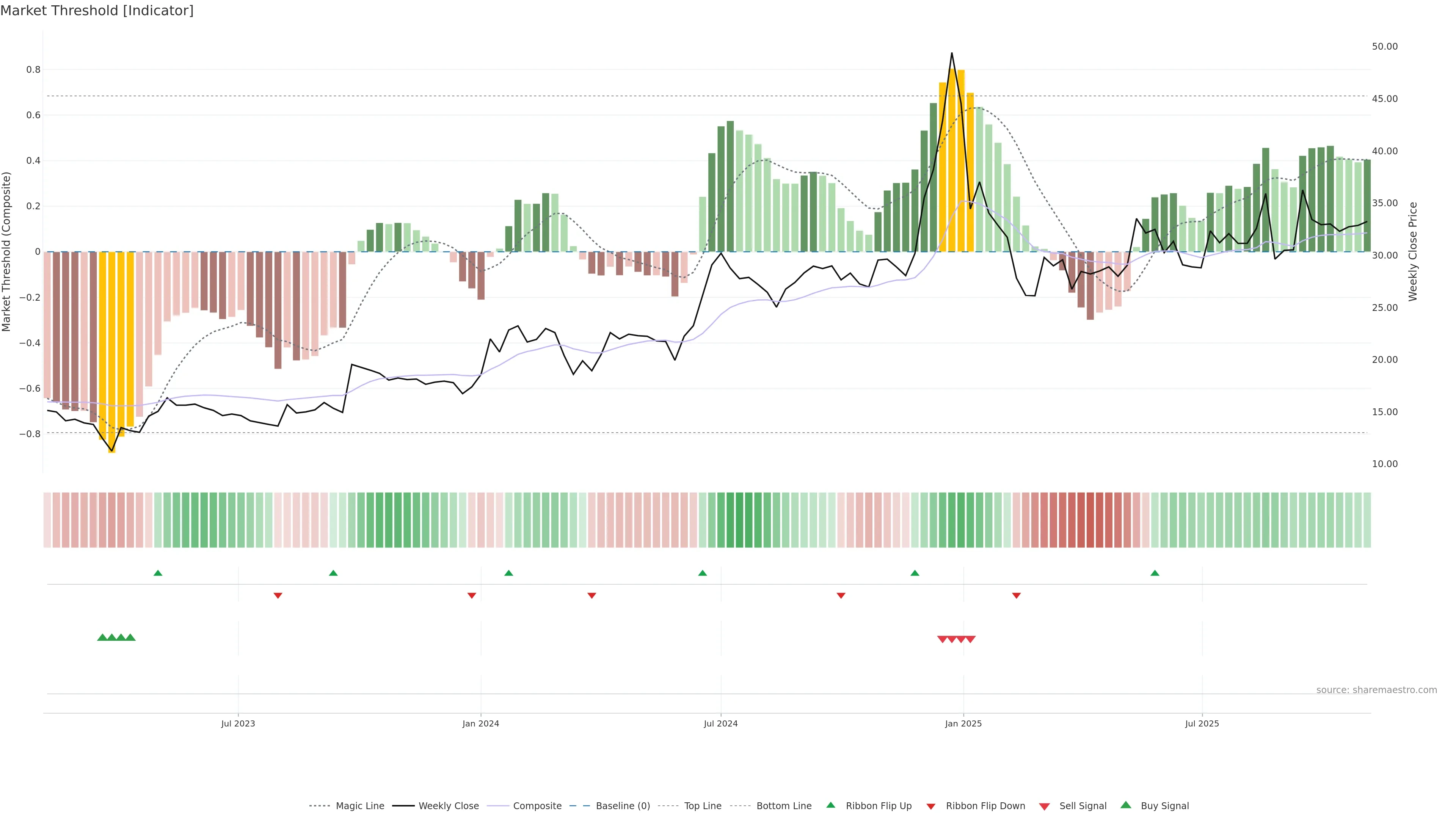Screen dimensions: 1456x819
Task: Click the Weekly Close Price axis title
Action: pyautogui.click(x=1413, y=251)
